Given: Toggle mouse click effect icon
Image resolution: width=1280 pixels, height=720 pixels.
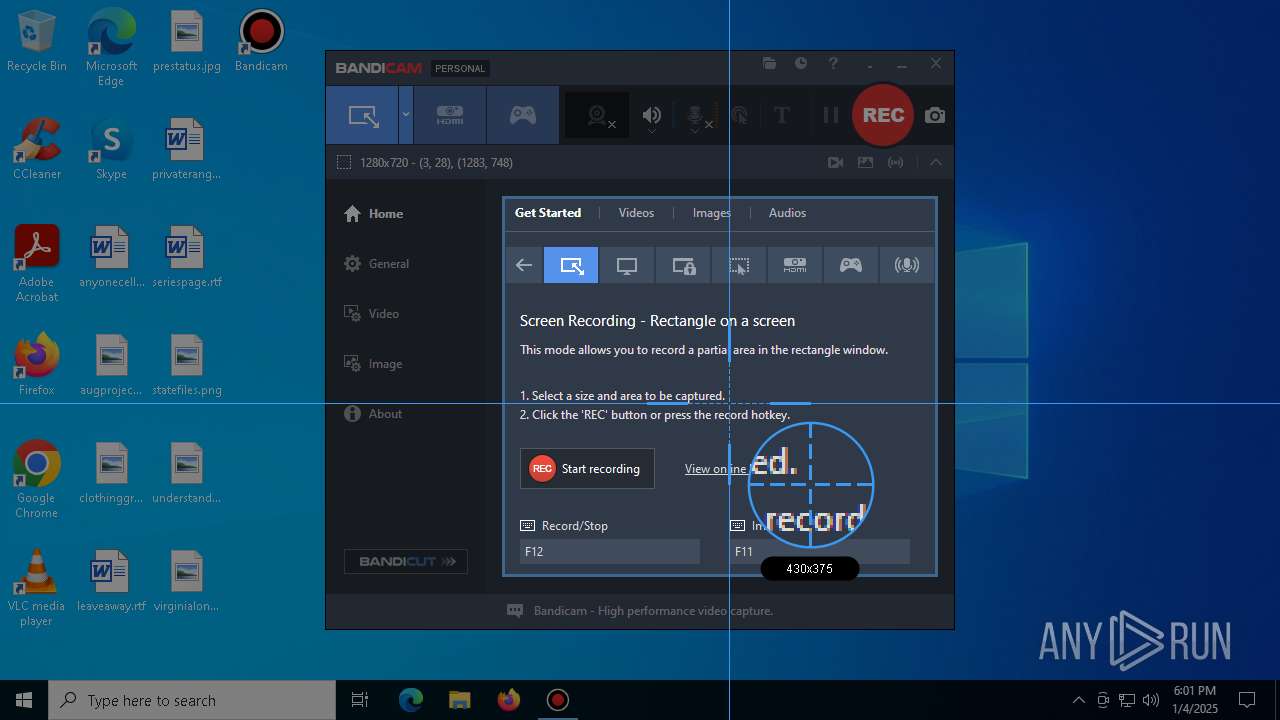Looking at the screenshot, I should 740,116.
